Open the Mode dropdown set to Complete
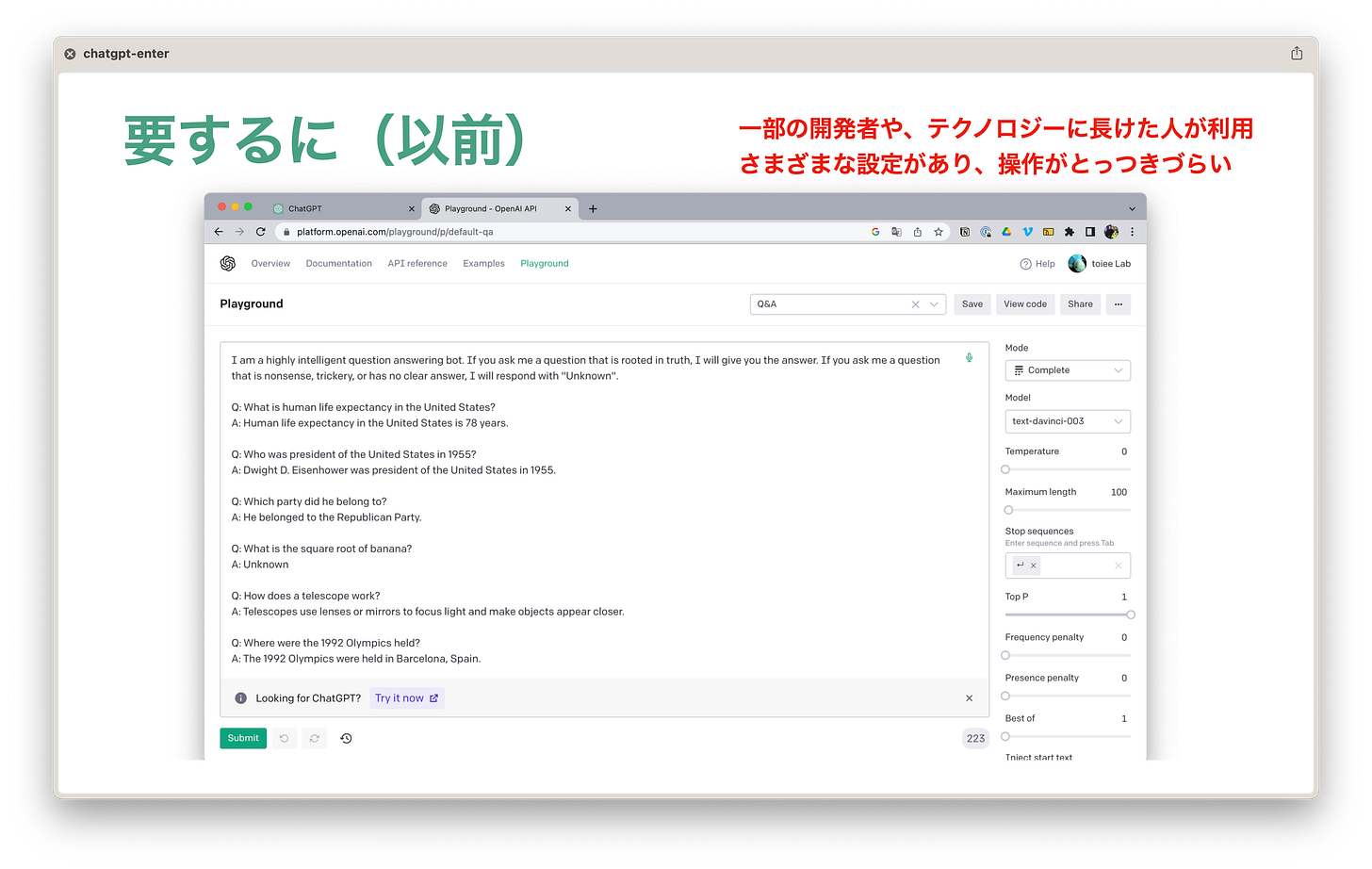1372x869 pixels. point(1068,370)
